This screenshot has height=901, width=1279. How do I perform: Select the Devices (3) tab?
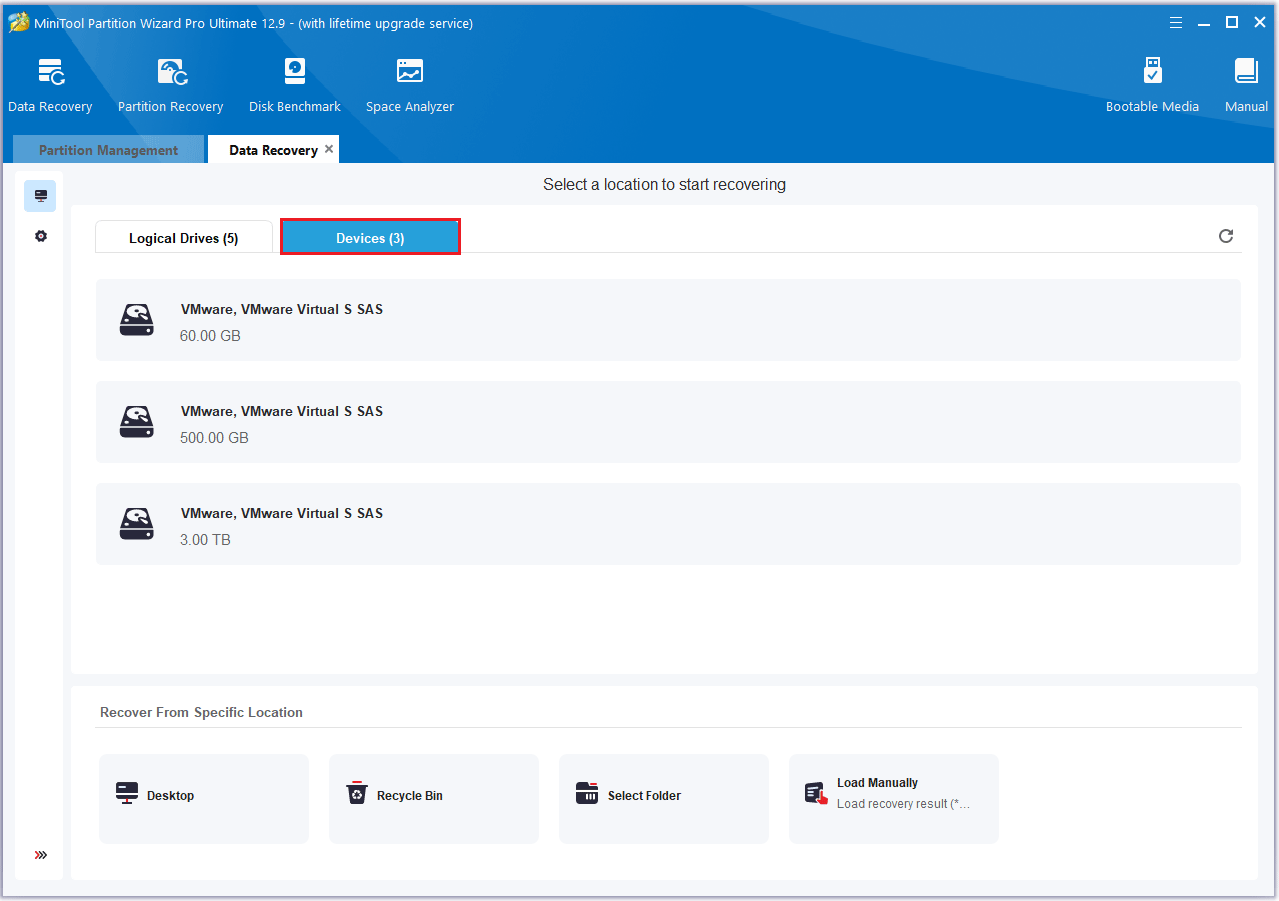(x=370, y=237)
